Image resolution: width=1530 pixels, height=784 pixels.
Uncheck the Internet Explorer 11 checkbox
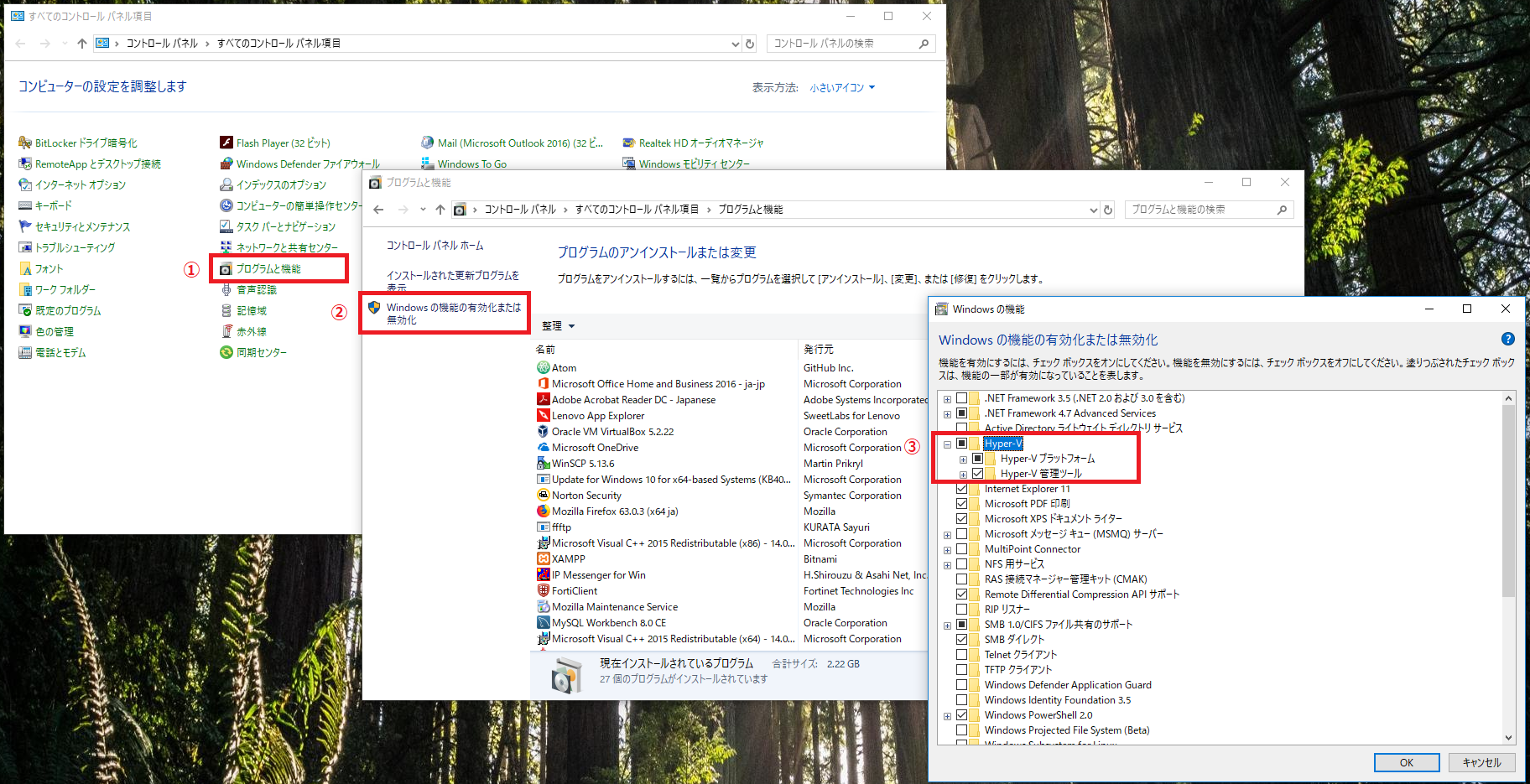point(962,489)
